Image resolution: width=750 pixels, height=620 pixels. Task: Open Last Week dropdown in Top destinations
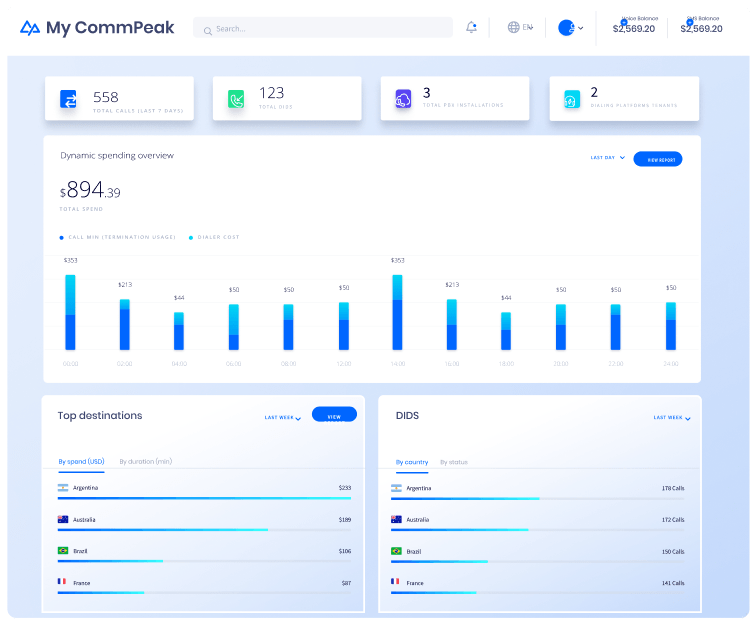[x=283, y=418]
